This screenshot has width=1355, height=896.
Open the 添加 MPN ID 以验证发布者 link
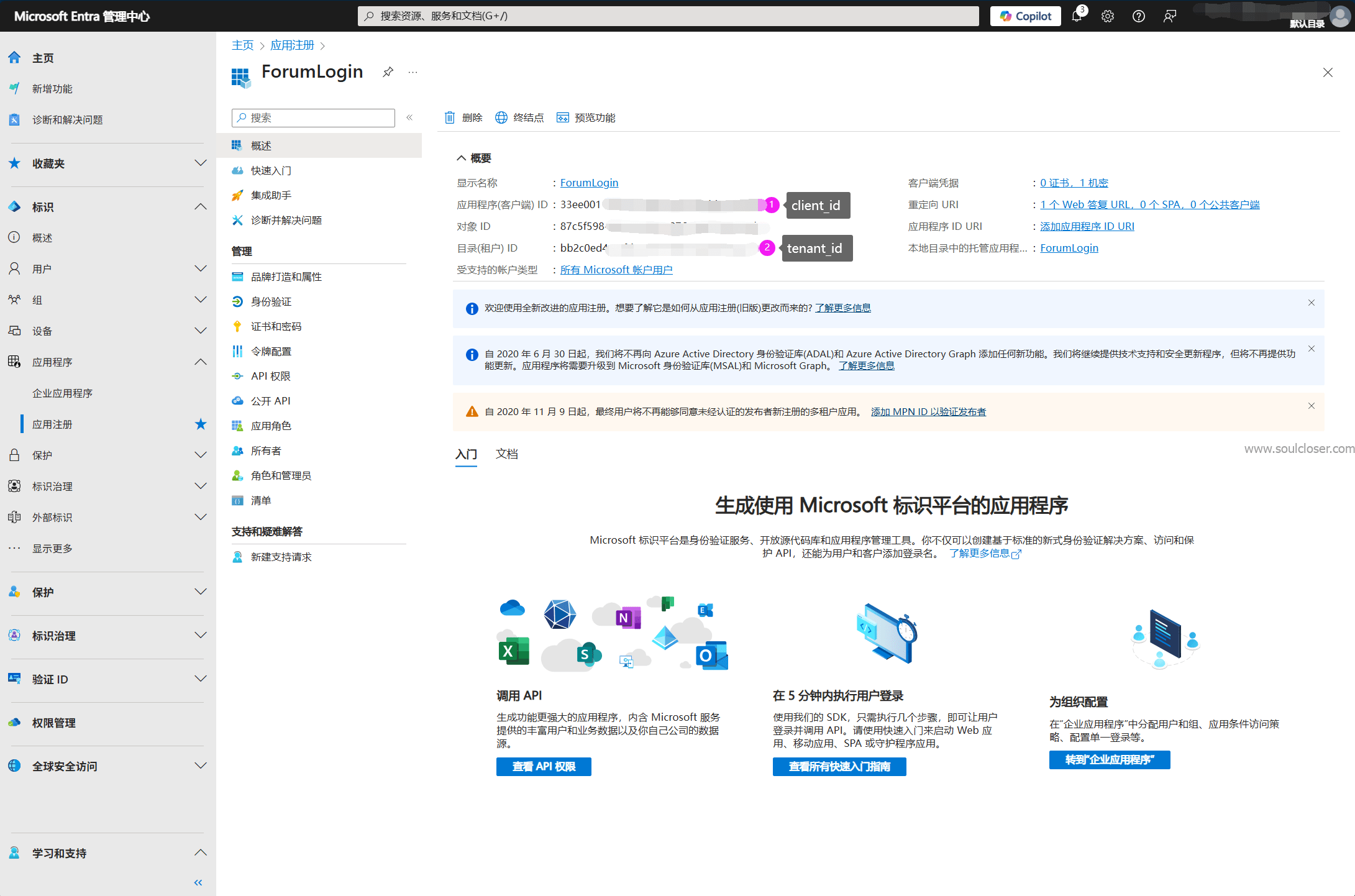[x=928, y=411]
